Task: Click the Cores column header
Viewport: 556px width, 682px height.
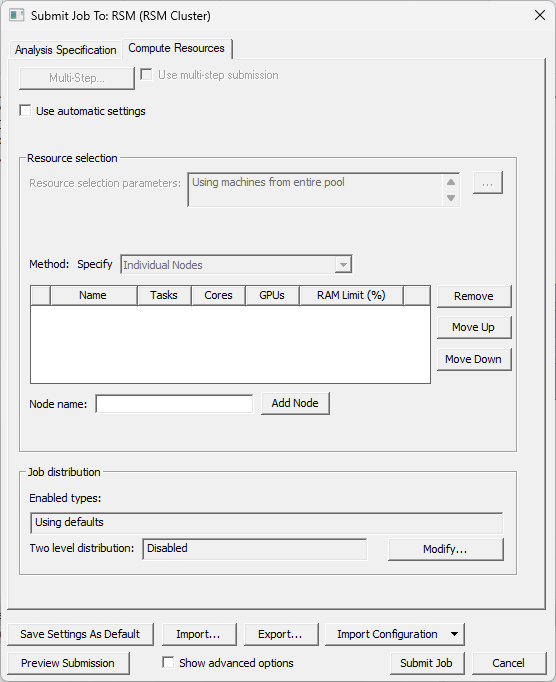Action: 218,296
